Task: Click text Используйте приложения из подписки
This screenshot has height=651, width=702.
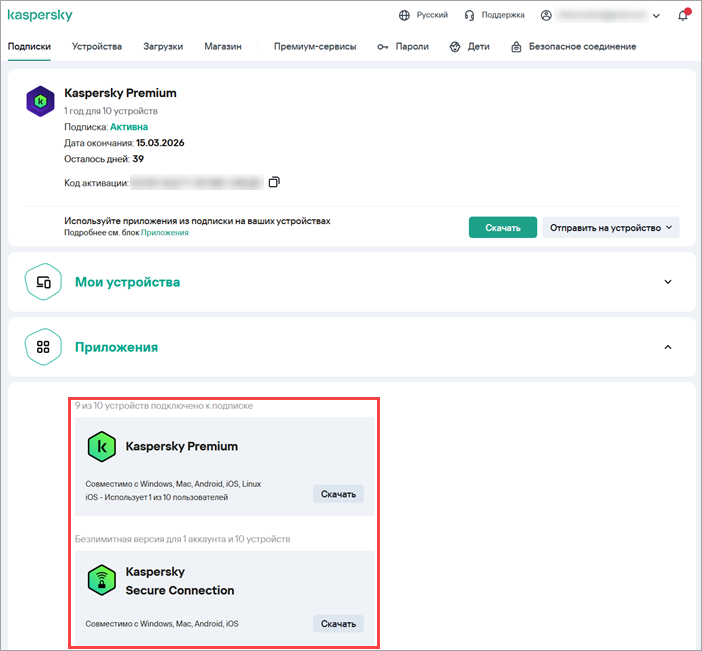Action: point(197,221)
